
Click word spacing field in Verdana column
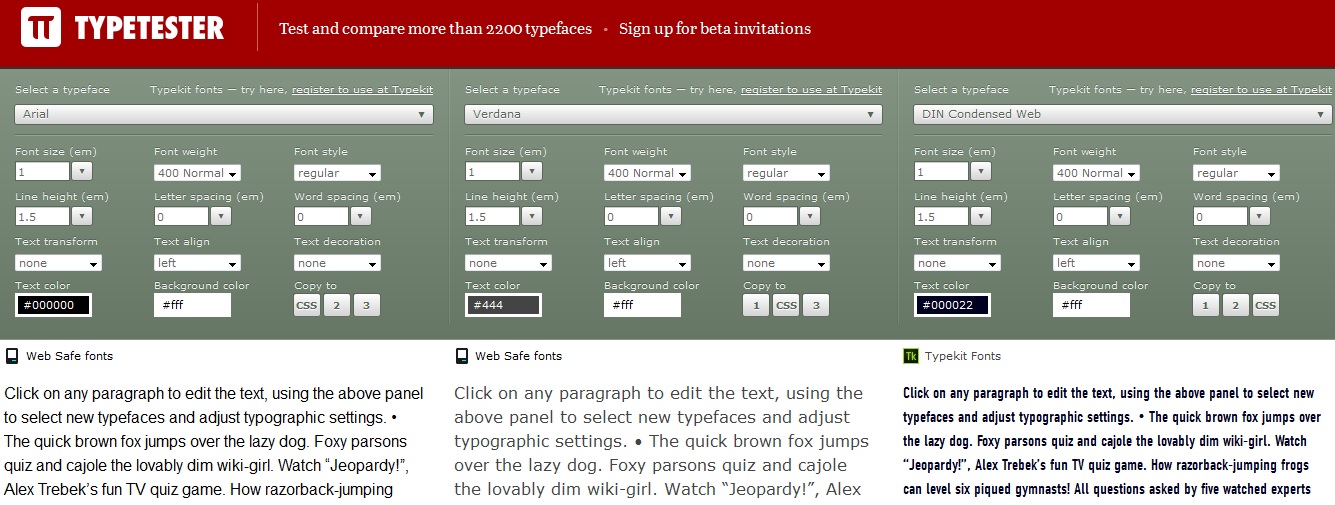(x=770, y=216)
